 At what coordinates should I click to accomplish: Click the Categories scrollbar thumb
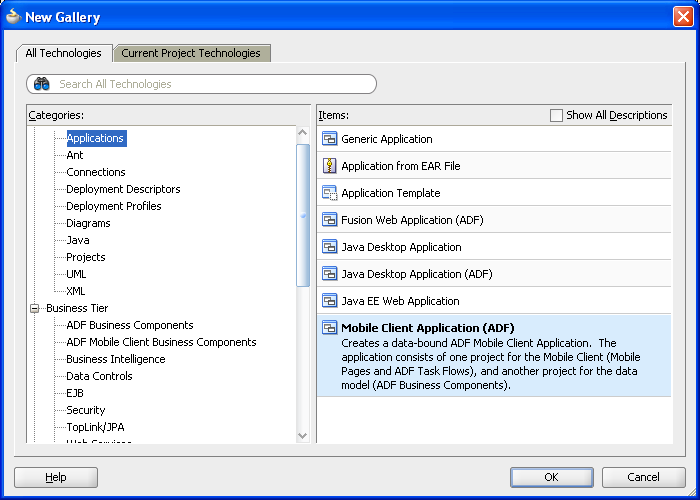303,215
